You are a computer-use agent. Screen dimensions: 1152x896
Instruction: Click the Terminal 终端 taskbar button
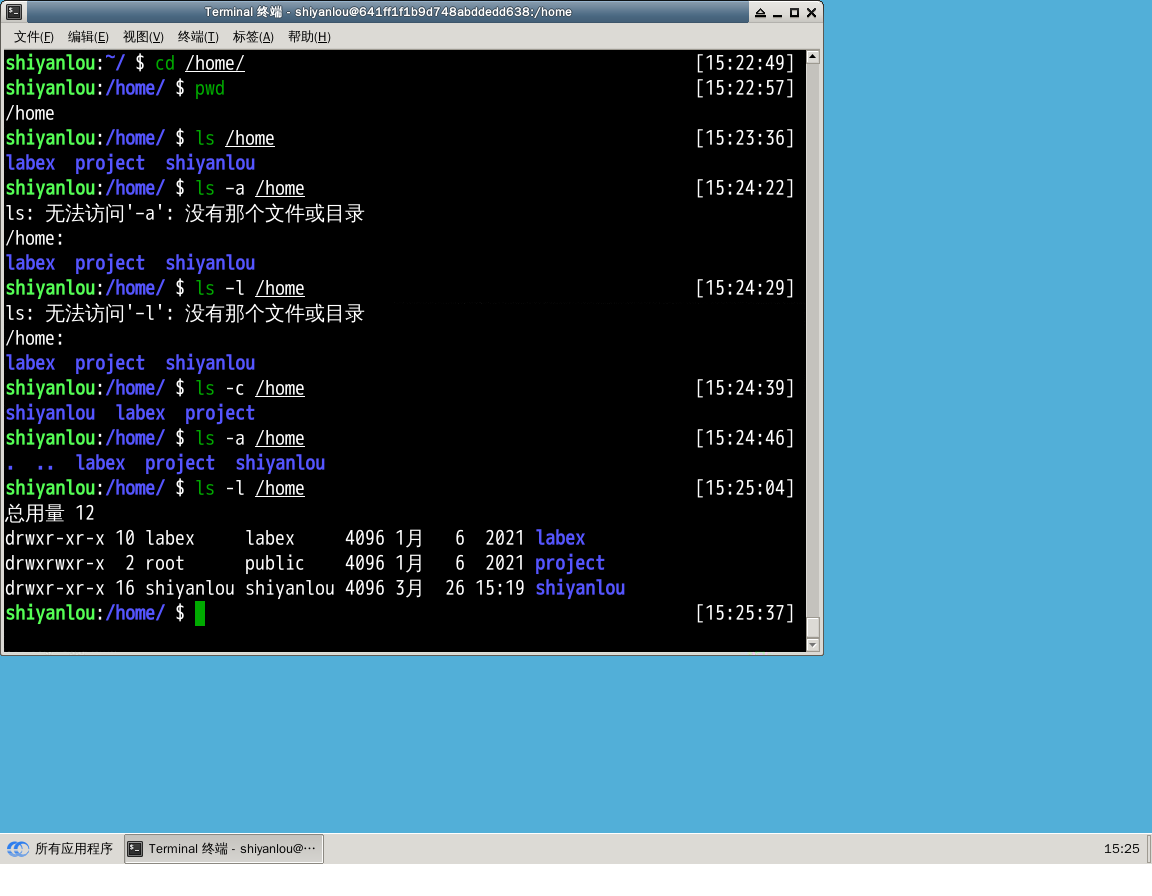(x=224, y=849)
